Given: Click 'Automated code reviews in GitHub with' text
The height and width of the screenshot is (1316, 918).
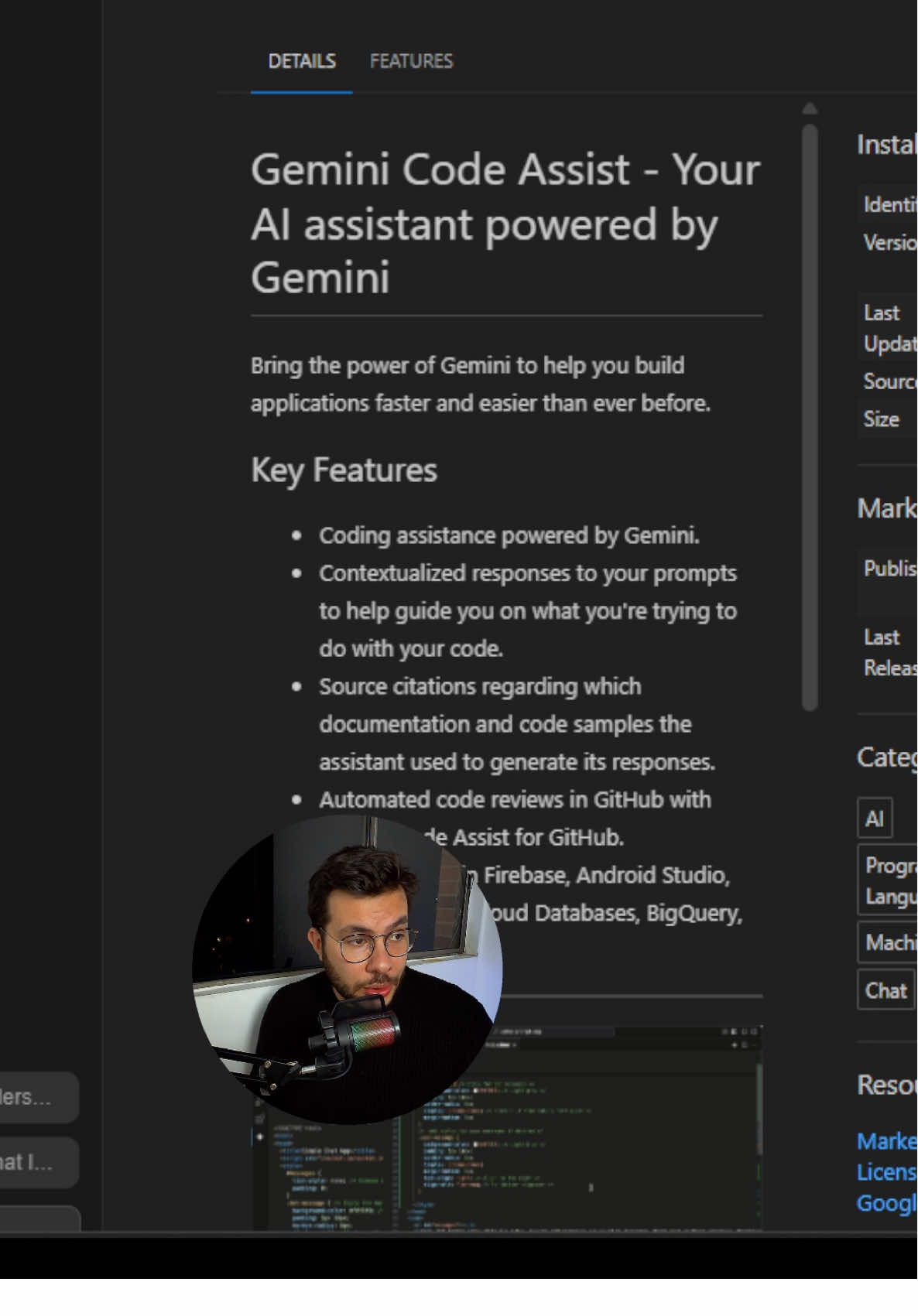Looking at the screenshot, I should click(x=515, y=799).
